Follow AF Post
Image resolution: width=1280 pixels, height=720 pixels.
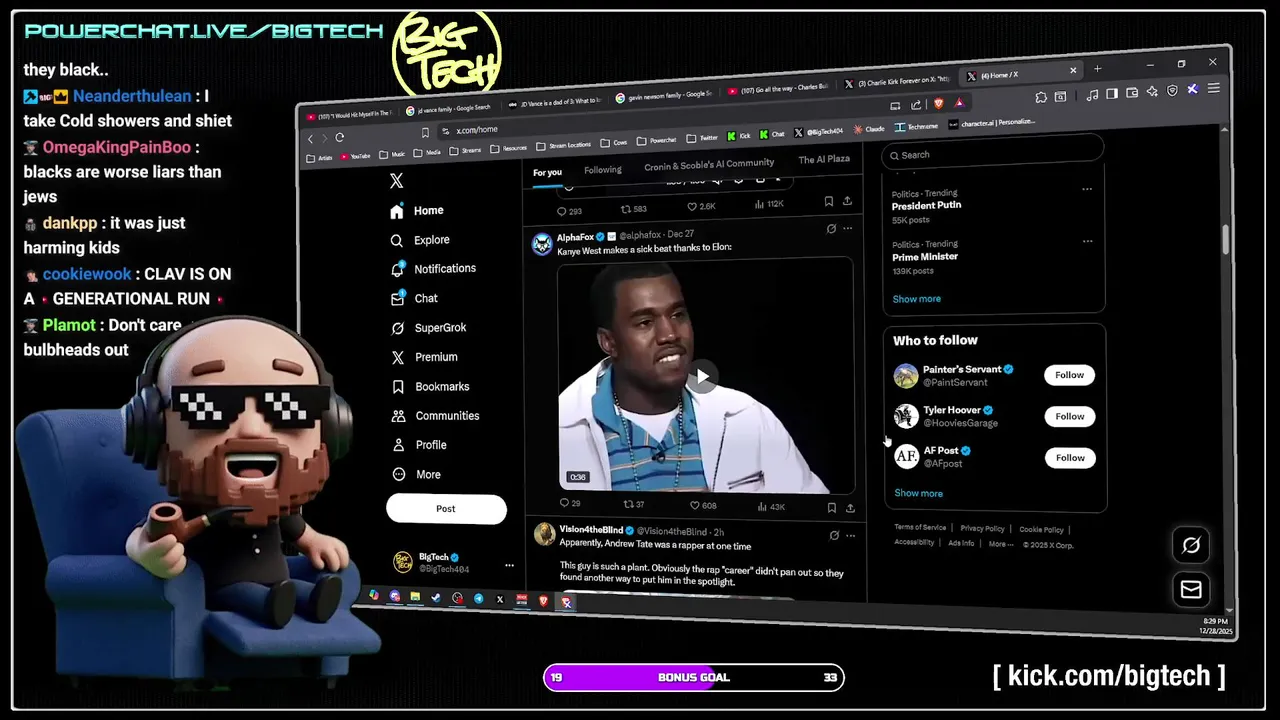(x=1070, y=458)
